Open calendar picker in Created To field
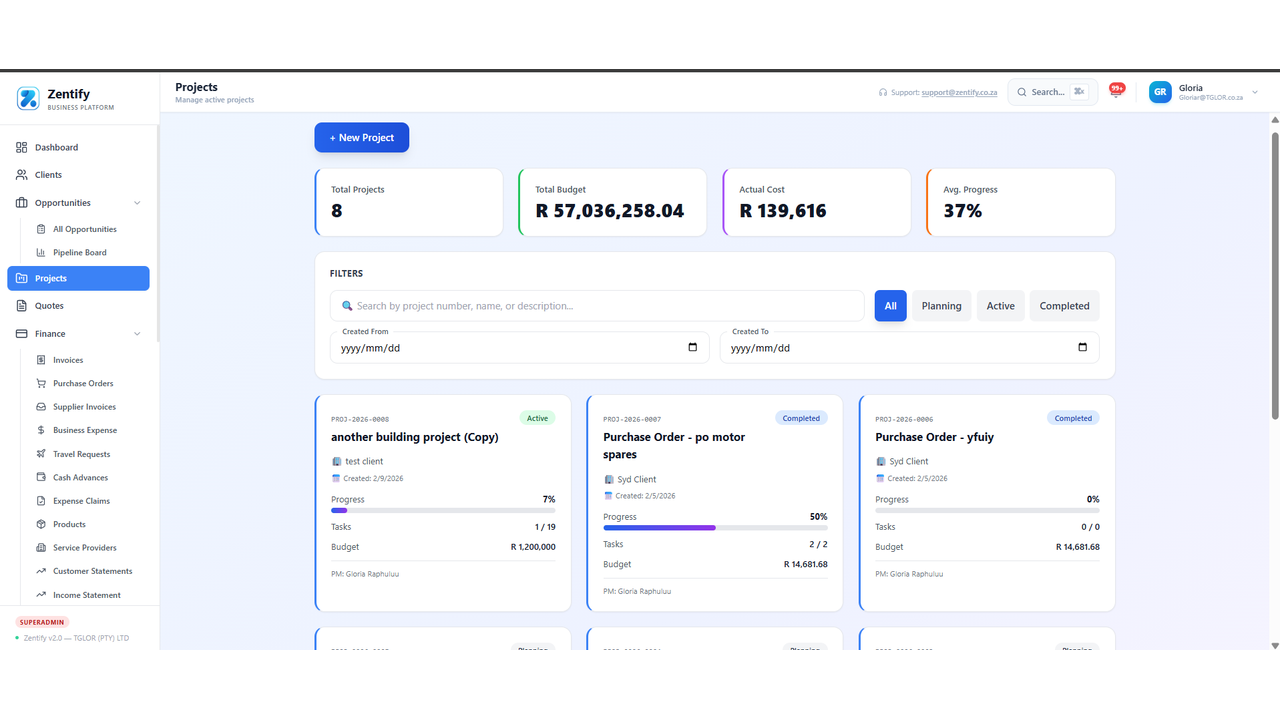The width and height of the screenshot is (1280, 720). point(1083,348)
